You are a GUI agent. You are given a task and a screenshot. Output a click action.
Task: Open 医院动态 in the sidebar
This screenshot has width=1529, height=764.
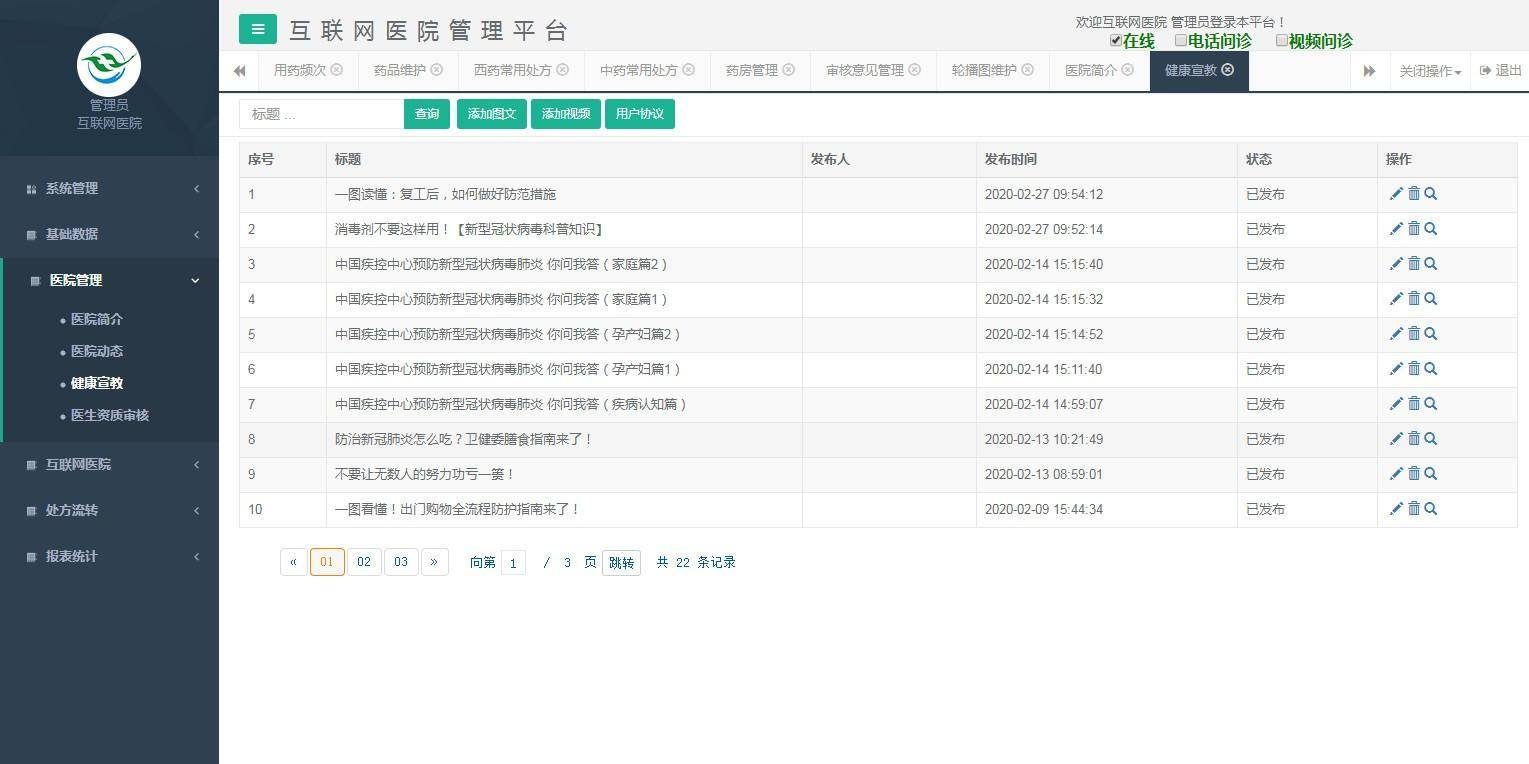click(x=97, y=351)
